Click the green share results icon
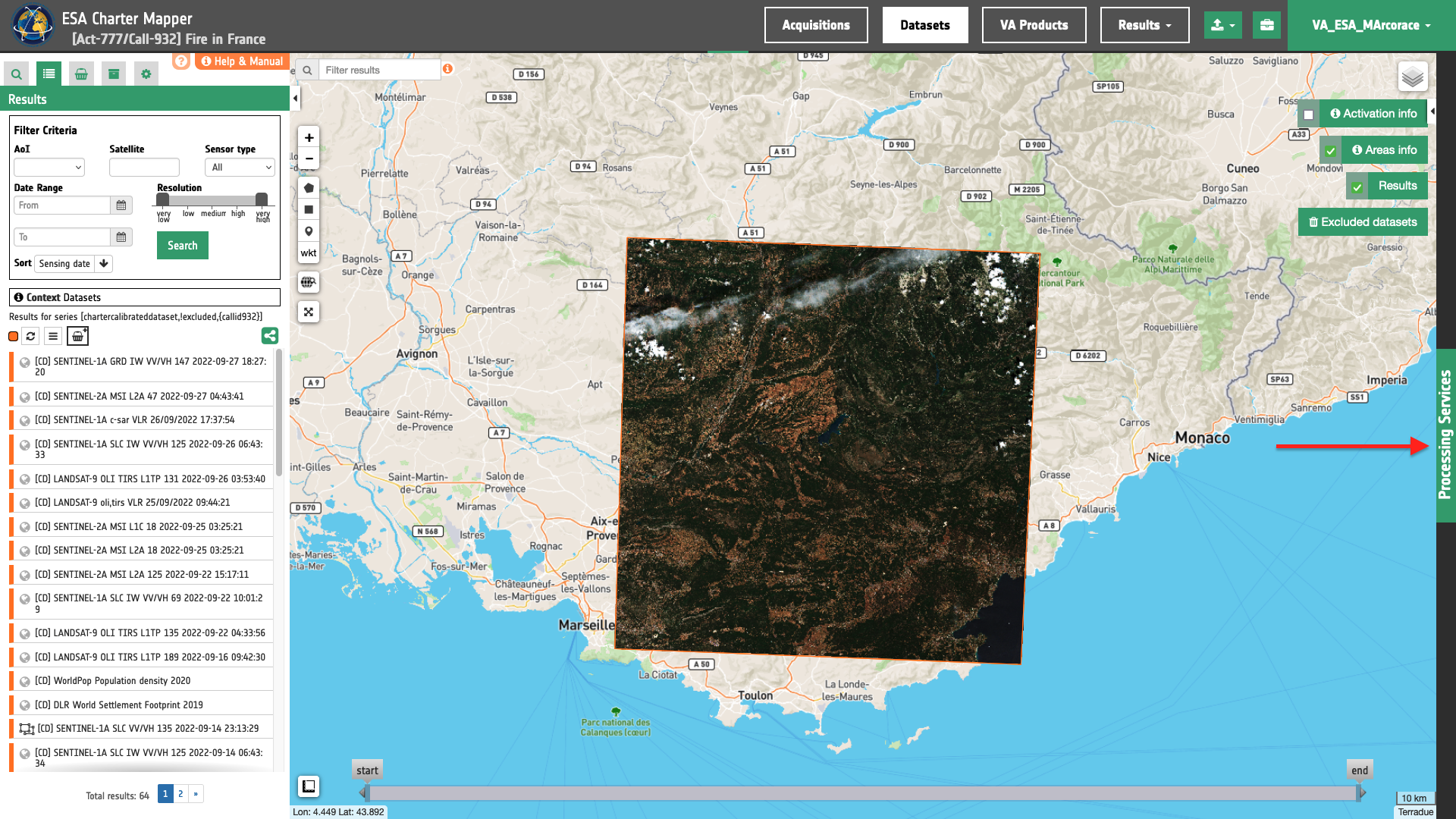This screenshot has width=1456, height=819. pos(270,335)
